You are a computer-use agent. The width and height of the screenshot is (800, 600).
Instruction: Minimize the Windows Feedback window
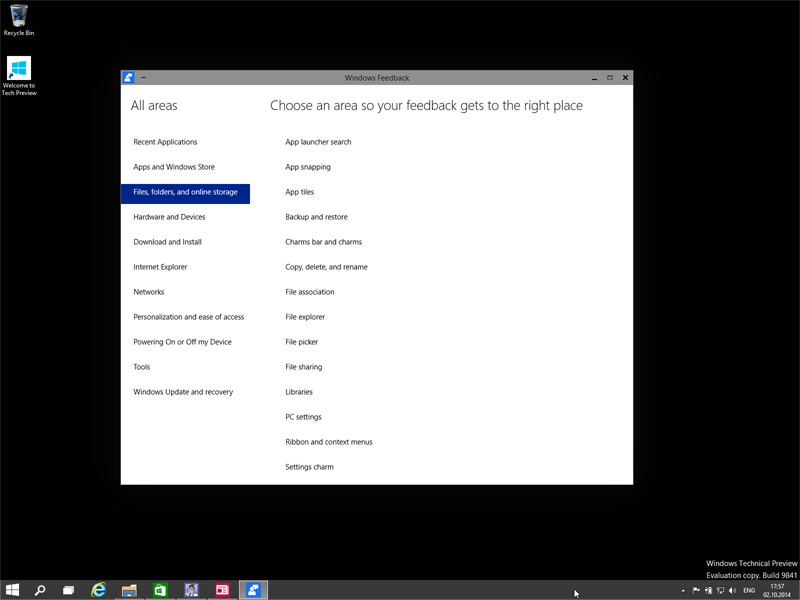pos(594,78)
